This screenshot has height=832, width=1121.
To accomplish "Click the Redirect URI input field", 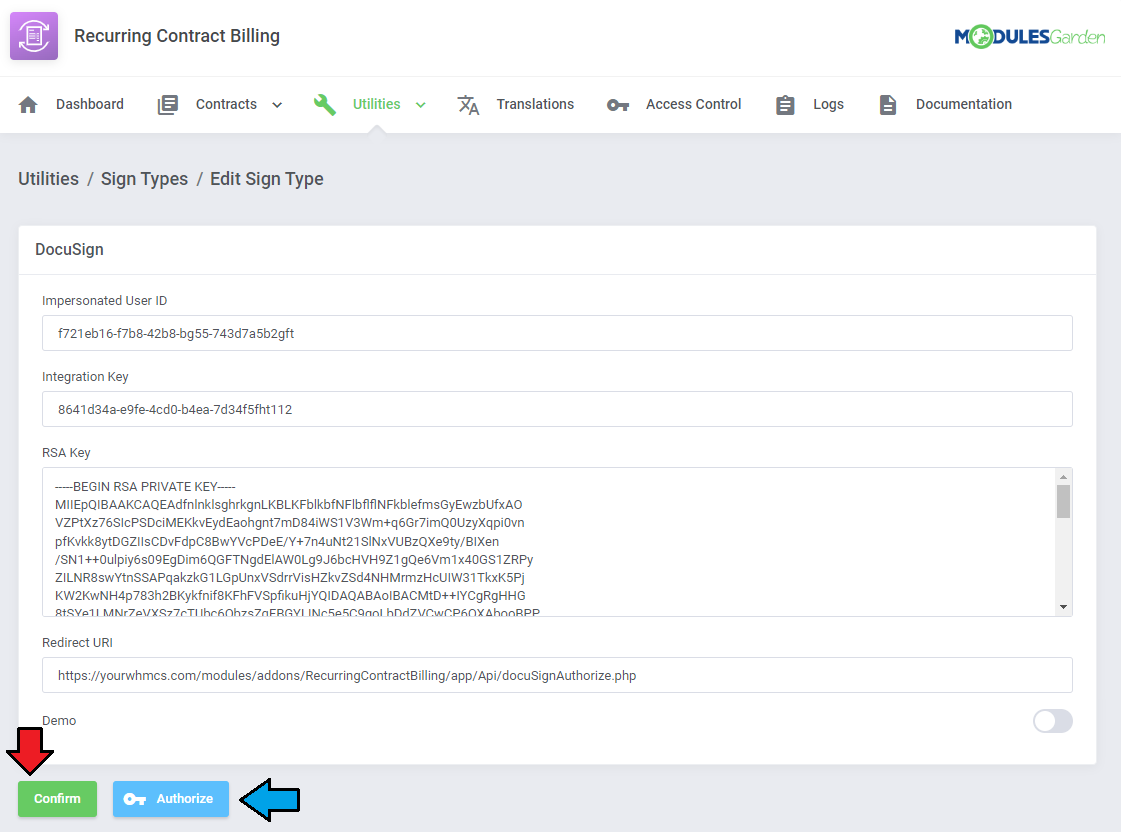I will pos(557,675).
